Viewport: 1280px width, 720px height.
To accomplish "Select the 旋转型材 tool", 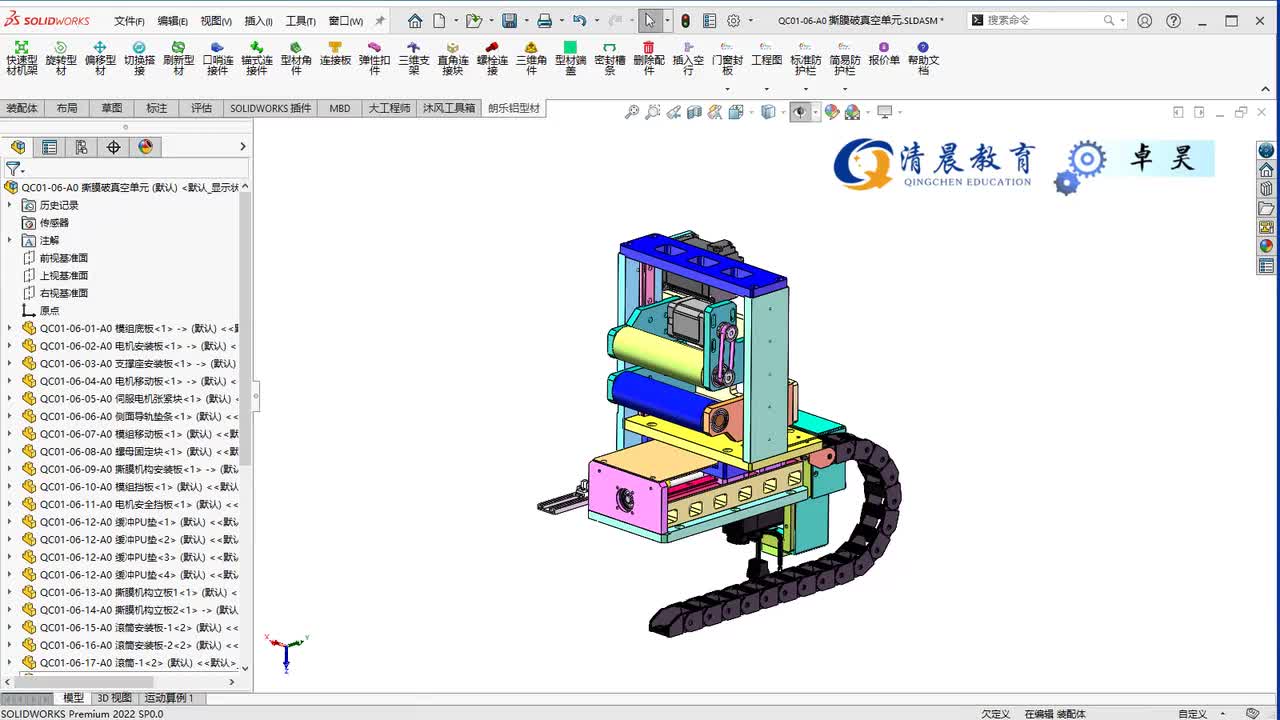I will [x=61, y=59].
